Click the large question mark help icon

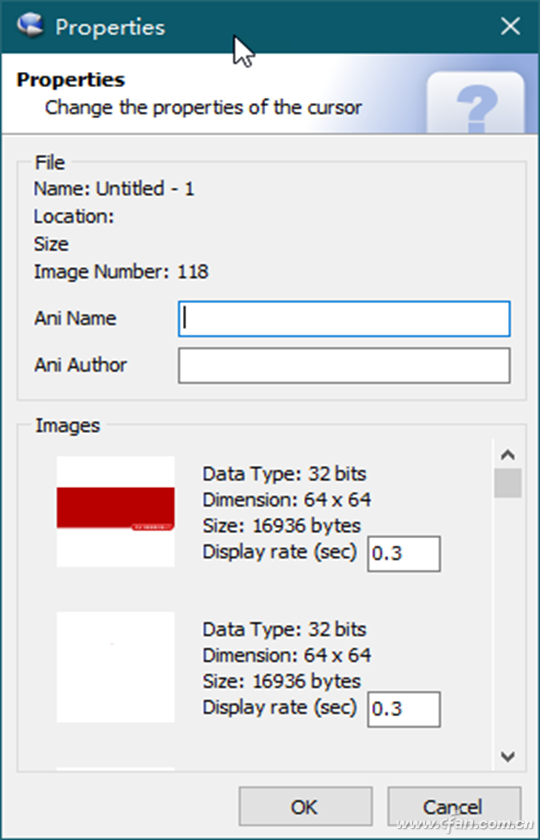pyautogui.click(x=476, y=104)
